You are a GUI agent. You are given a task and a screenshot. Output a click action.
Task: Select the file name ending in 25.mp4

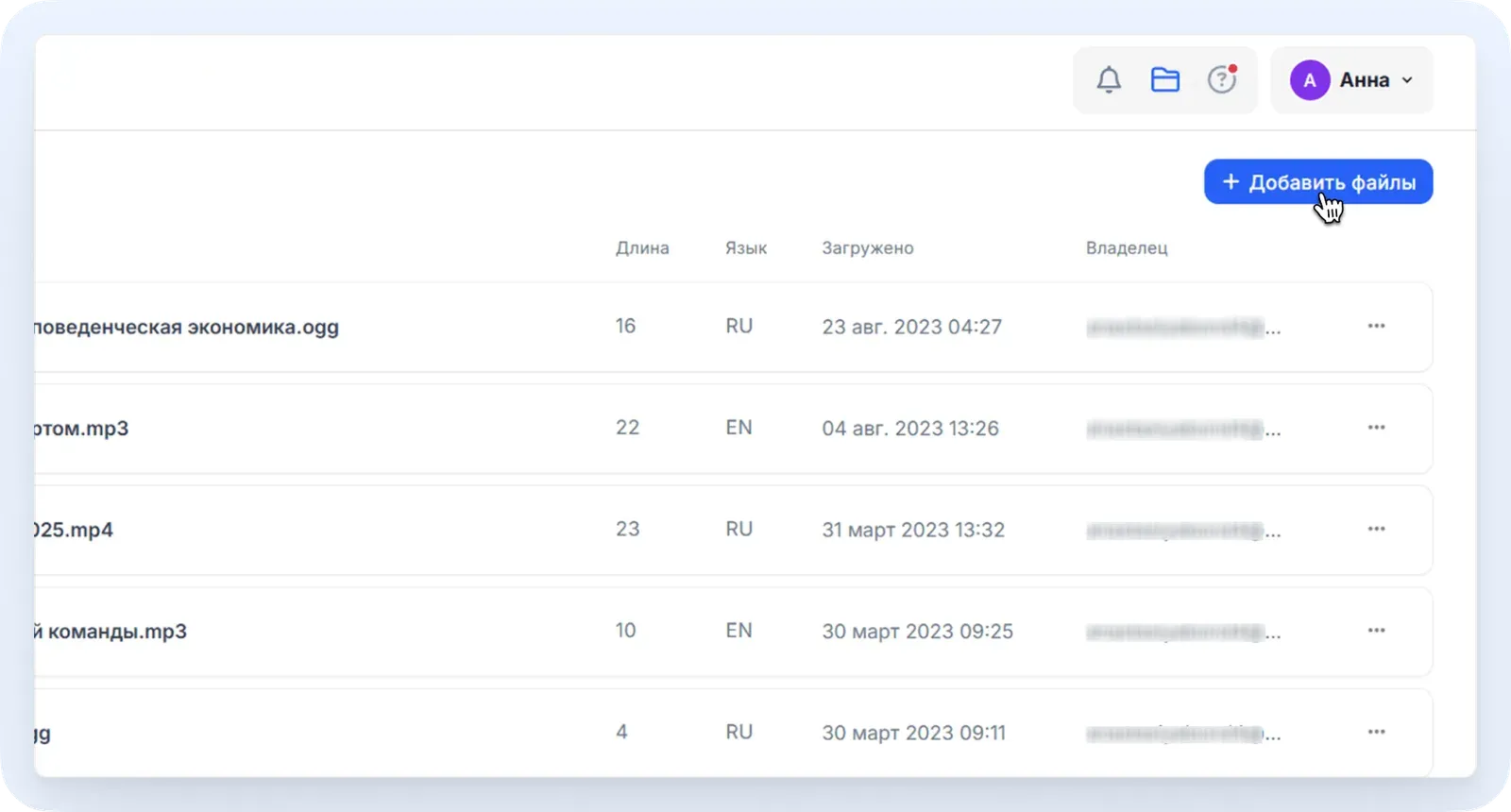click(74, 530)
